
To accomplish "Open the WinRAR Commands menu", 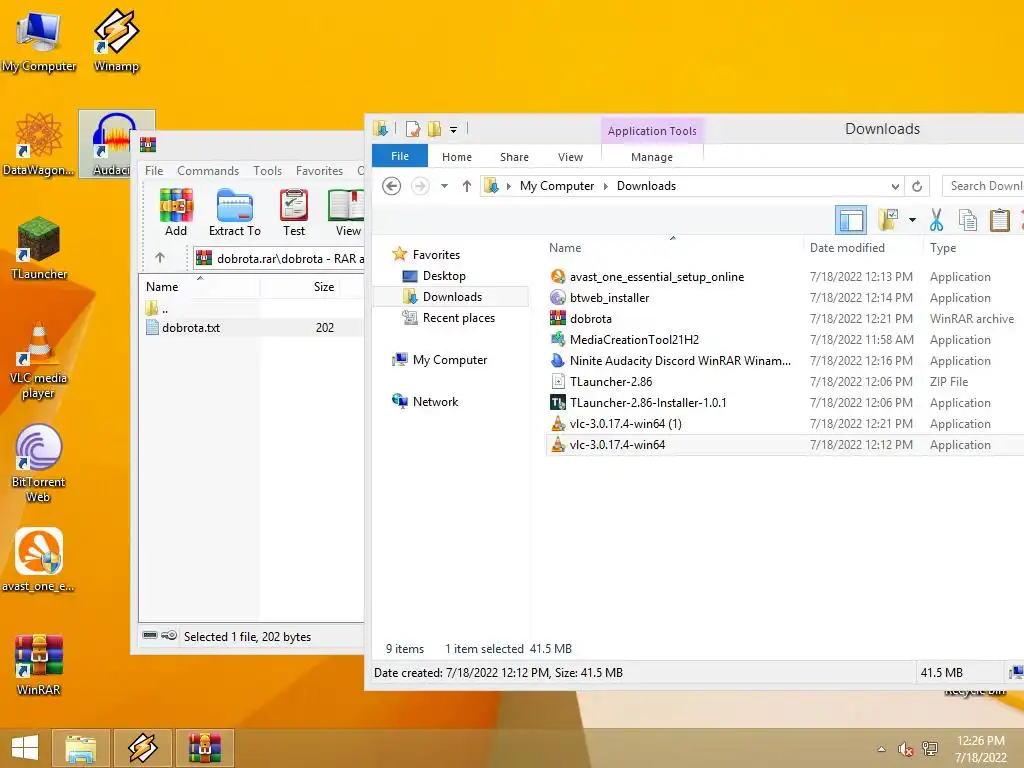I will 208,170.
